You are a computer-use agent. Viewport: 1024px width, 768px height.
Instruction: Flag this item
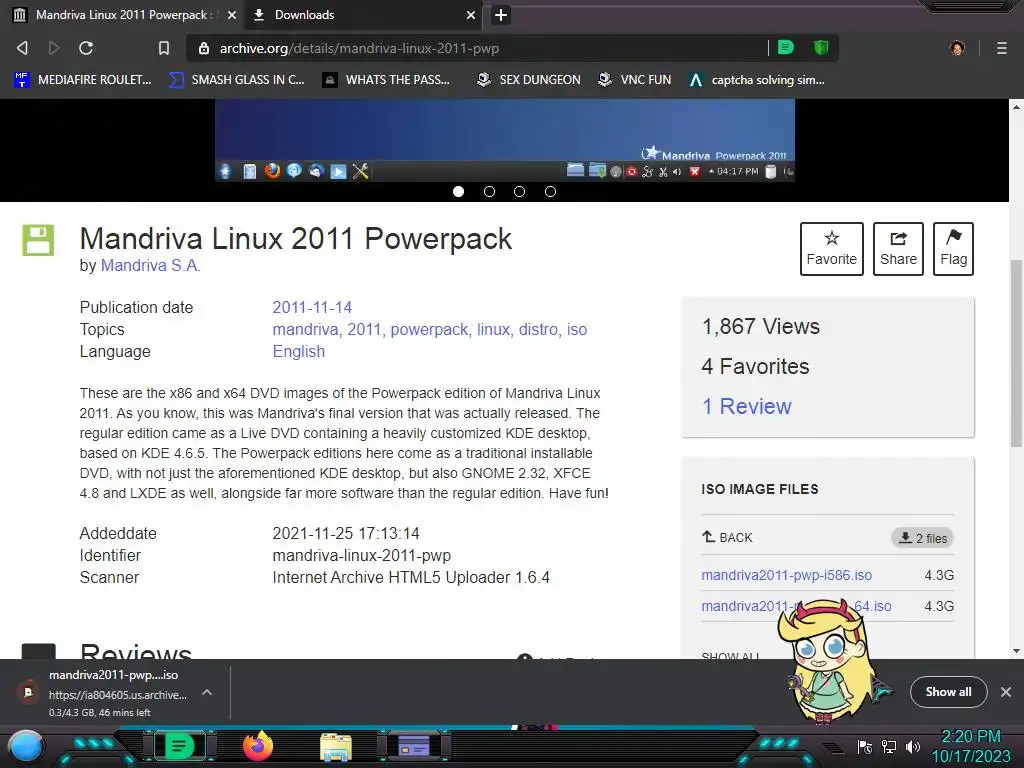953,249
